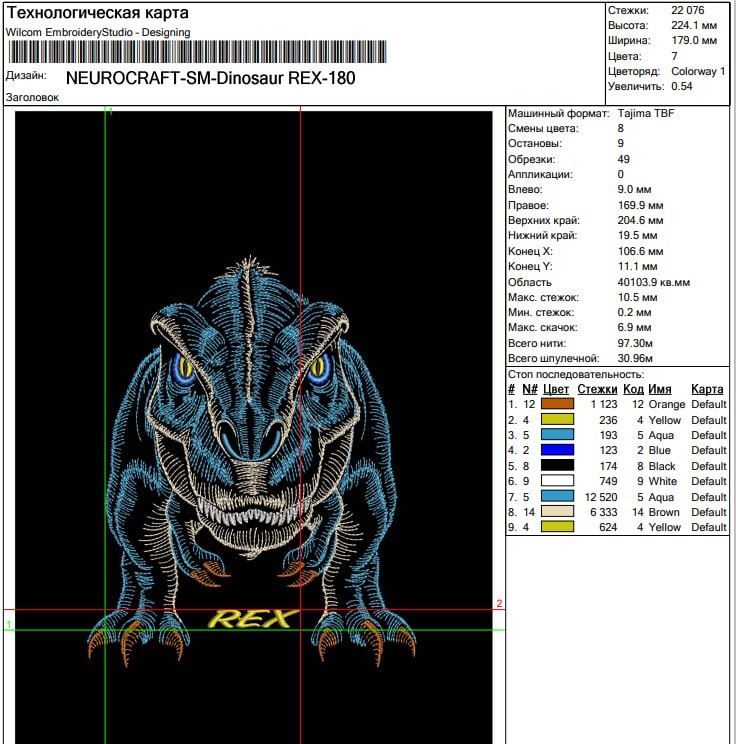Click the bottom edge value 19.5 мм
Viewport: 736px width, 744px height.
click(637, 235)
